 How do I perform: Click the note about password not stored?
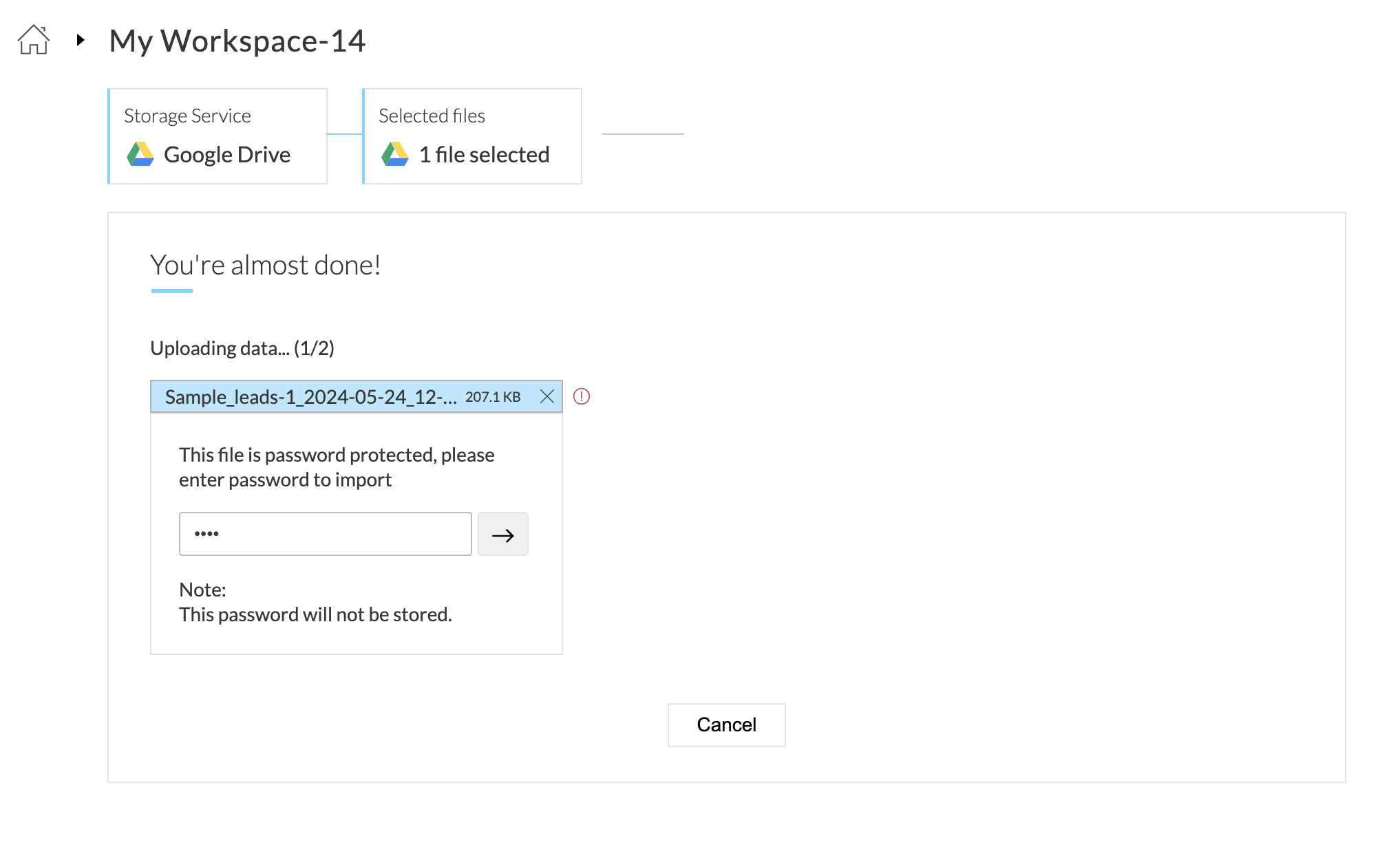[315, 614]
